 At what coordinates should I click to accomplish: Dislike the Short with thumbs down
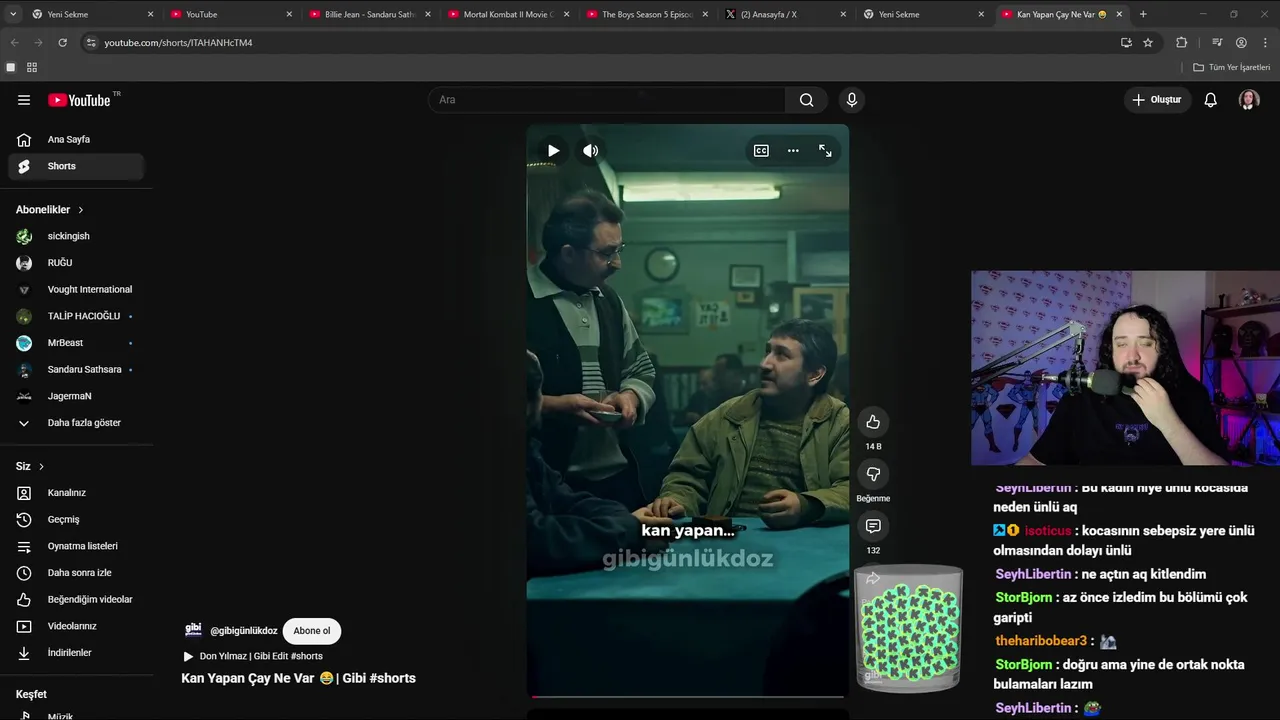click(x=873, y=474)
